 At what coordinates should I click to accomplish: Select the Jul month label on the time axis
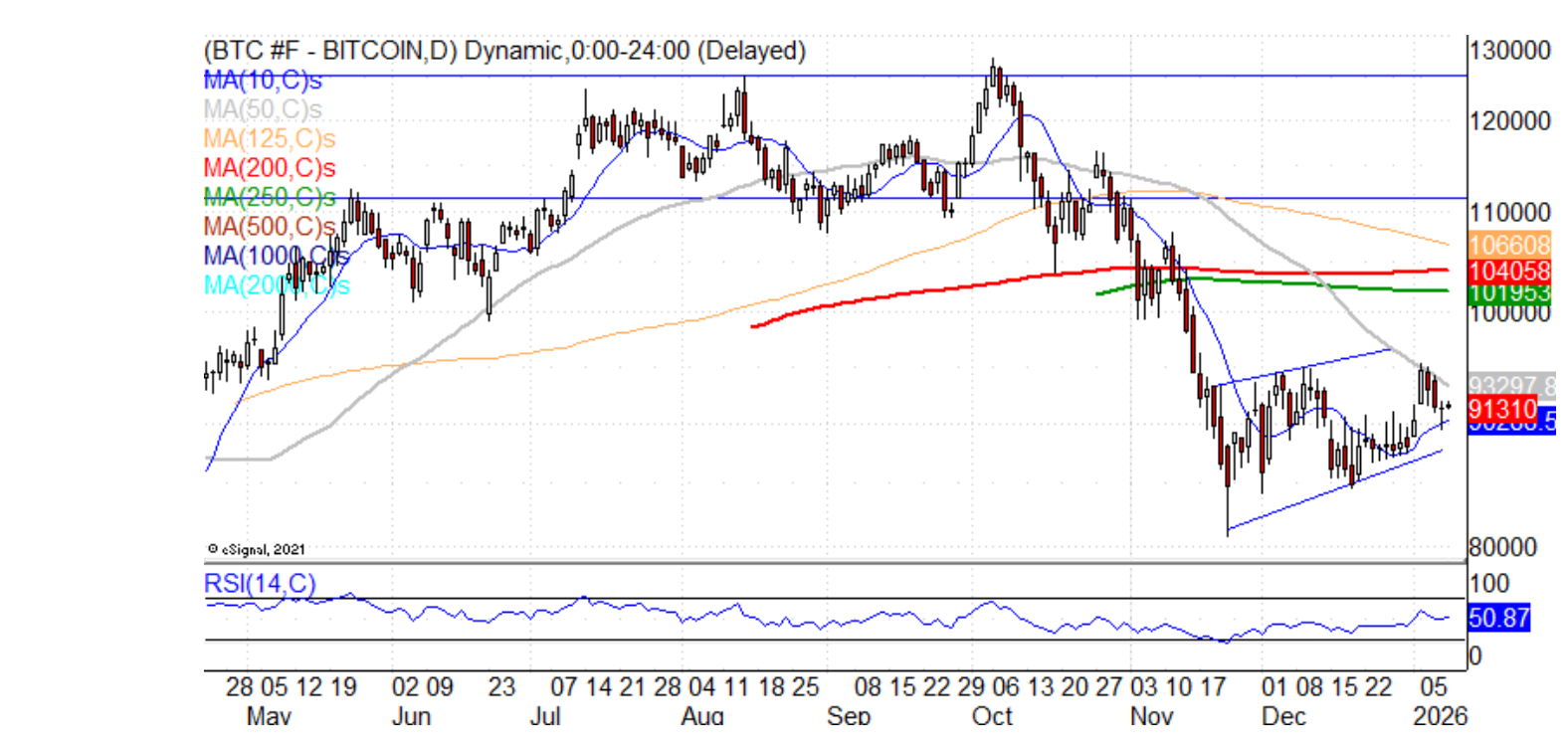coord(545,715)
